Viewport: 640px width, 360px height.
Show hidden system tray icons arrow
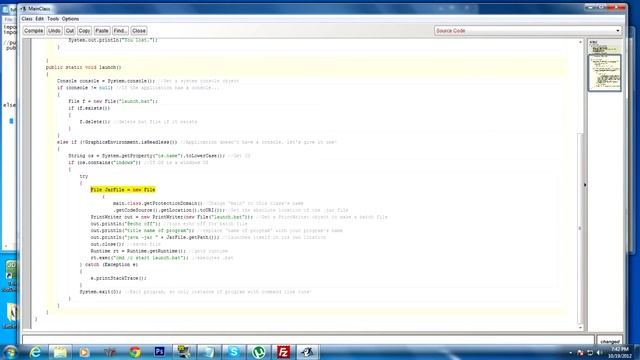570,353
